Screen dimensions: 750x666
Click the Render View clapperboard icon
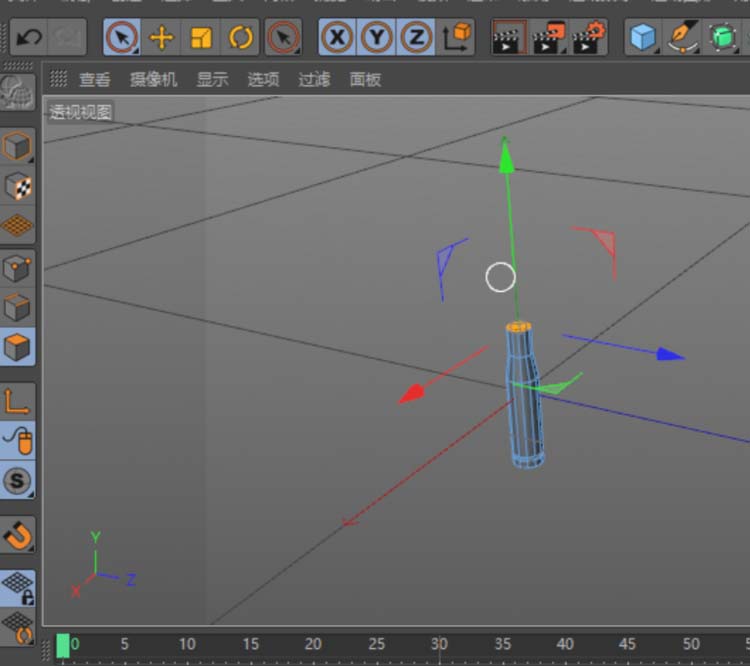509,38
